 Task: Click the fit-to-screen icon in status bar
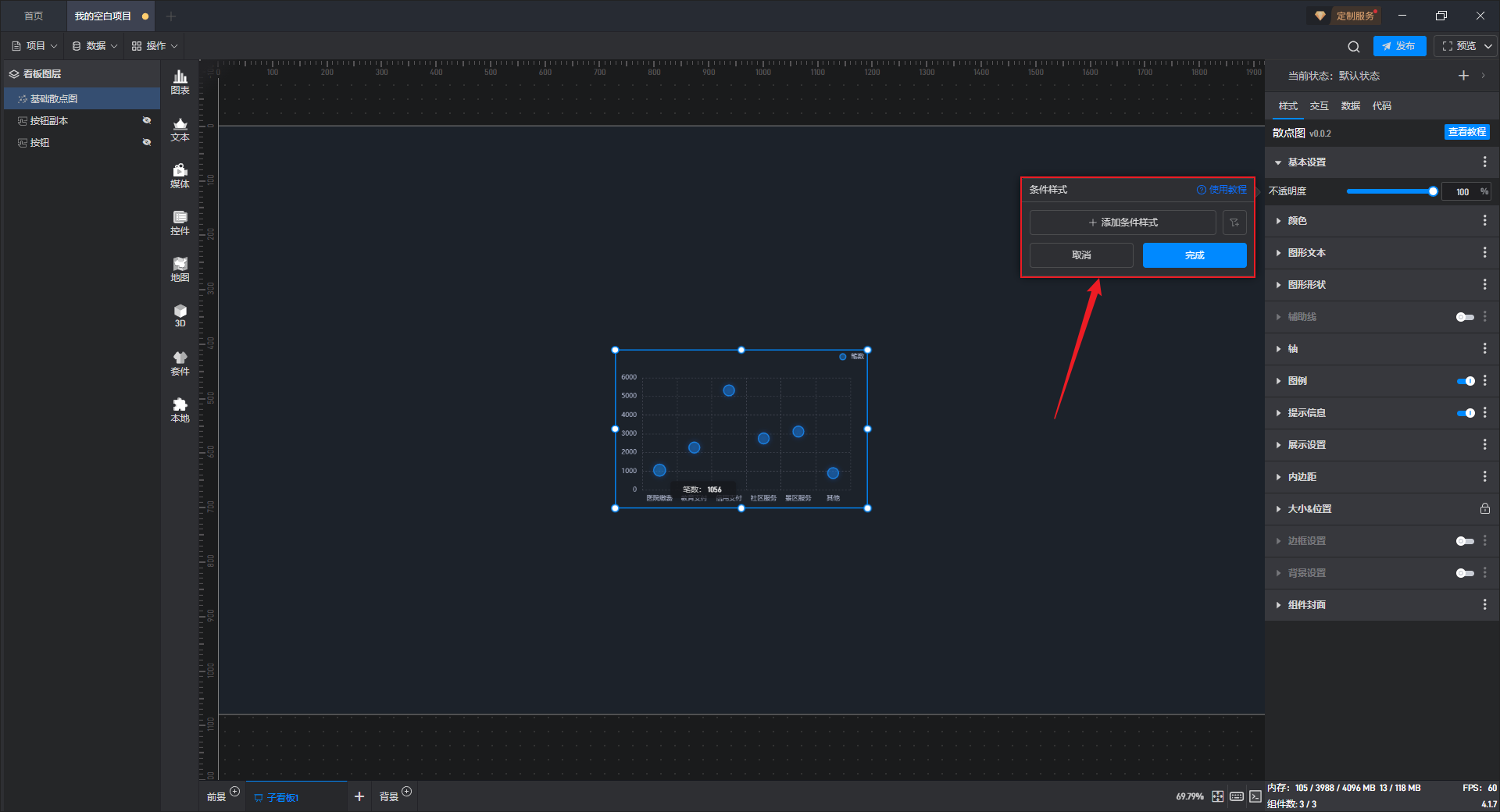[1218, 796]
